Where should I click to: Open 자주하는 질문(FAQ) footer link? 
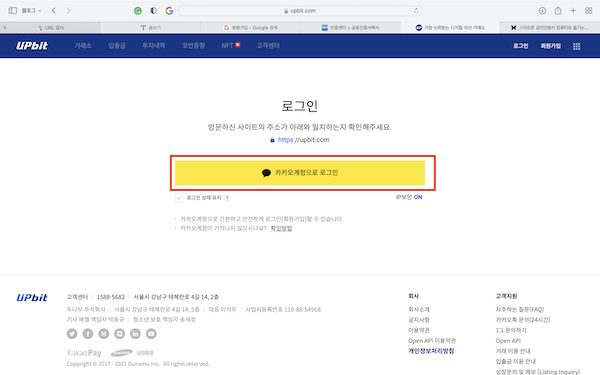coord(520,309)
